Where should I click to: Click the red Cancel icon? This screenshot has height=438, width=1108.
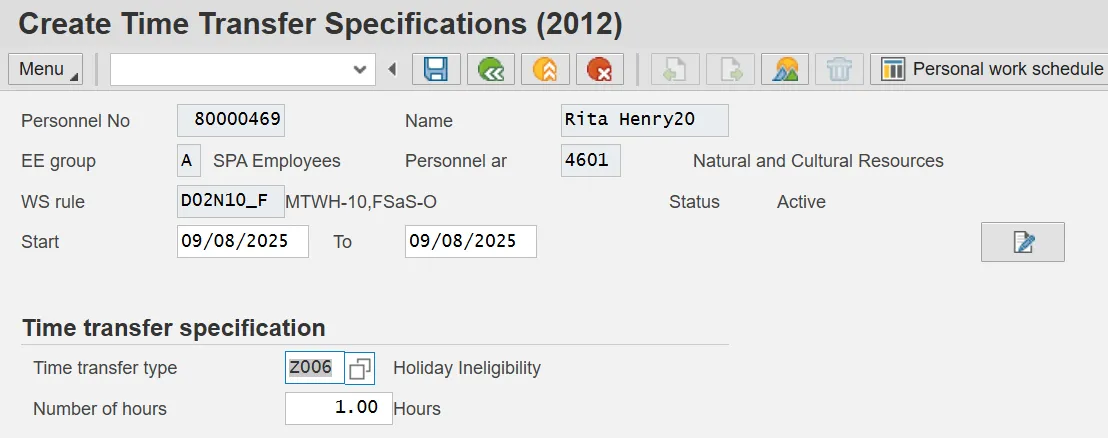coord(599,69)
